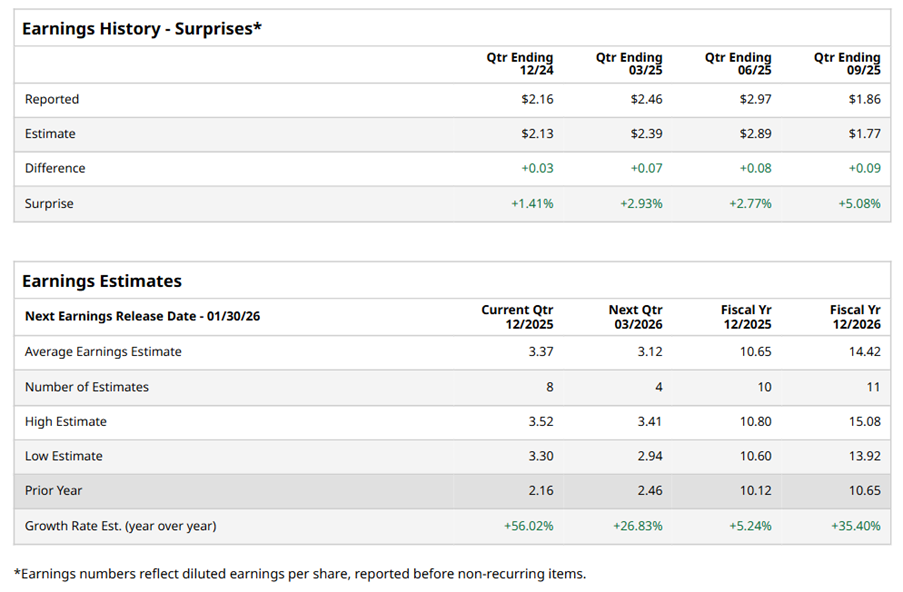The width and height of the screenshot is (903, 592).
Task: Select the Fiscal Yr 12/2026 column header
Action: point(855,316)
